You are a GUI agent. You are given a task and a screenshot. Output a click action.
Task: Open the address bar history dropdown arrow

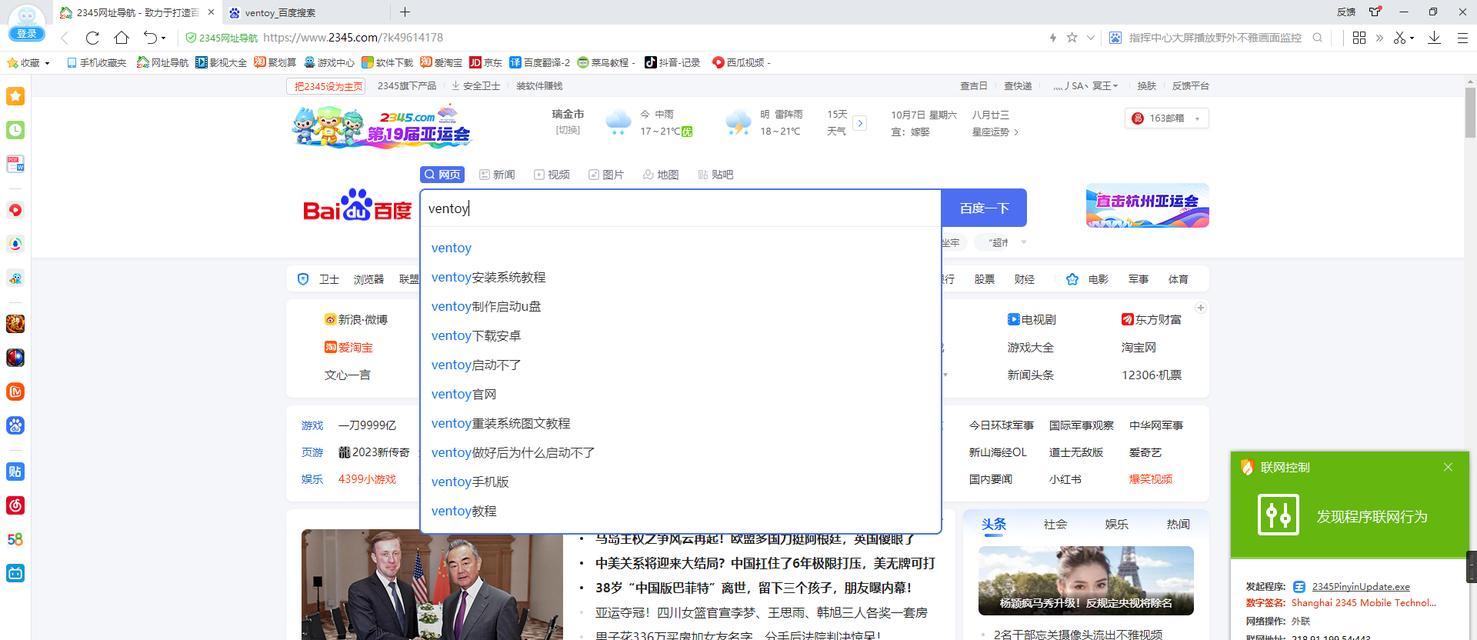click(x=1090, y=38)
